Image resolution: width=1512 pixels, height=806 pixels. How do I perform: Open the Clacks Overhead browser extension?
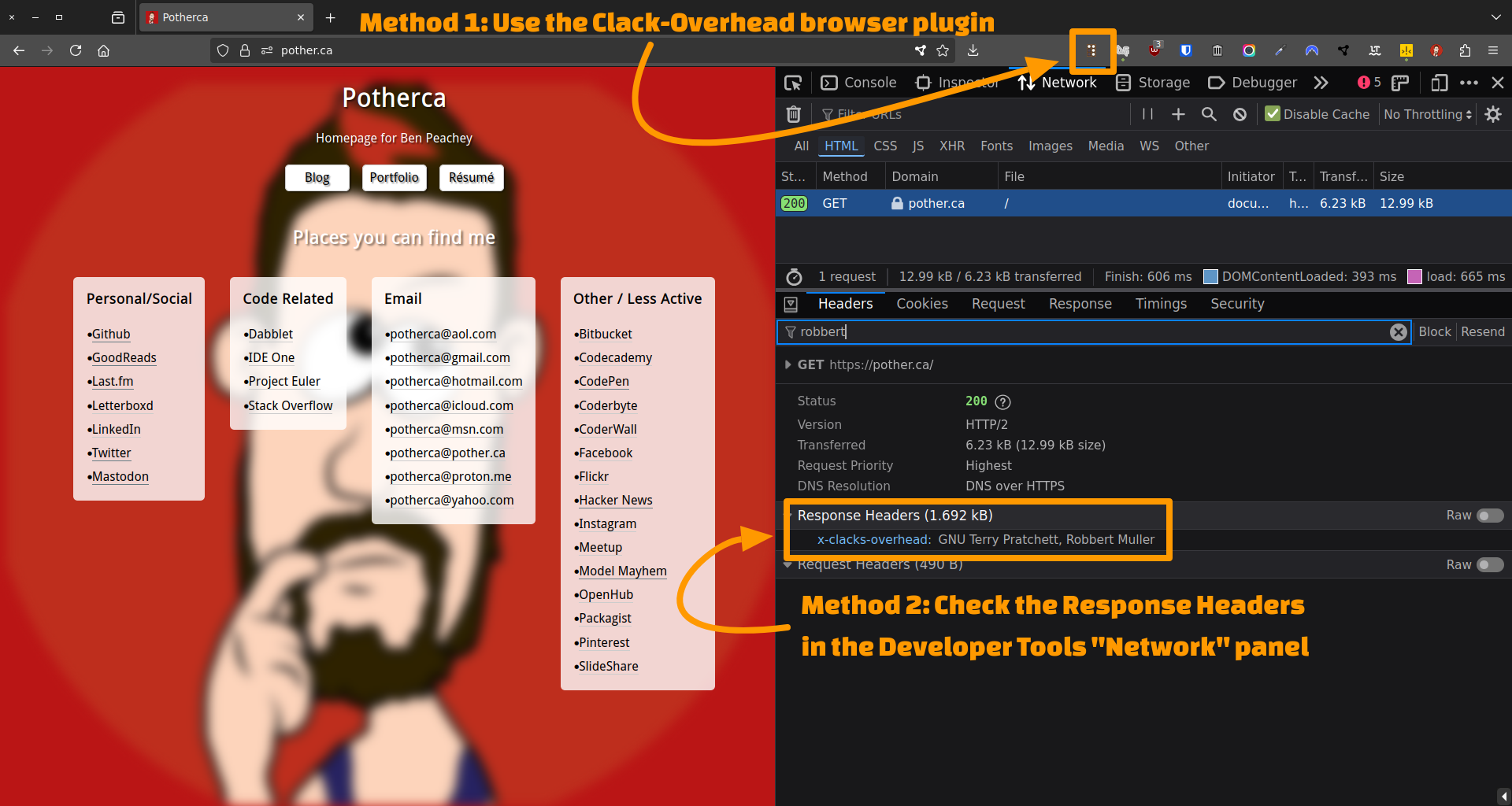coord(1091,50)
